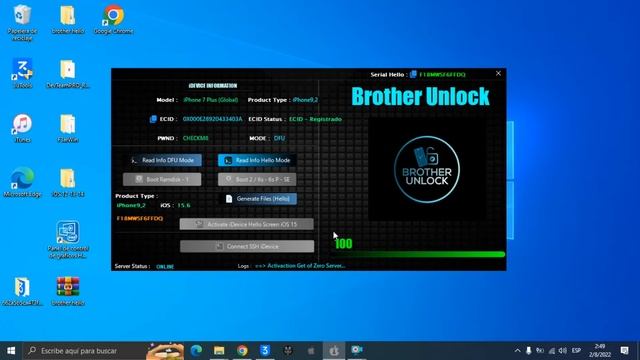Copy the serial using the Serial Hello icon

tap(413, 74)
